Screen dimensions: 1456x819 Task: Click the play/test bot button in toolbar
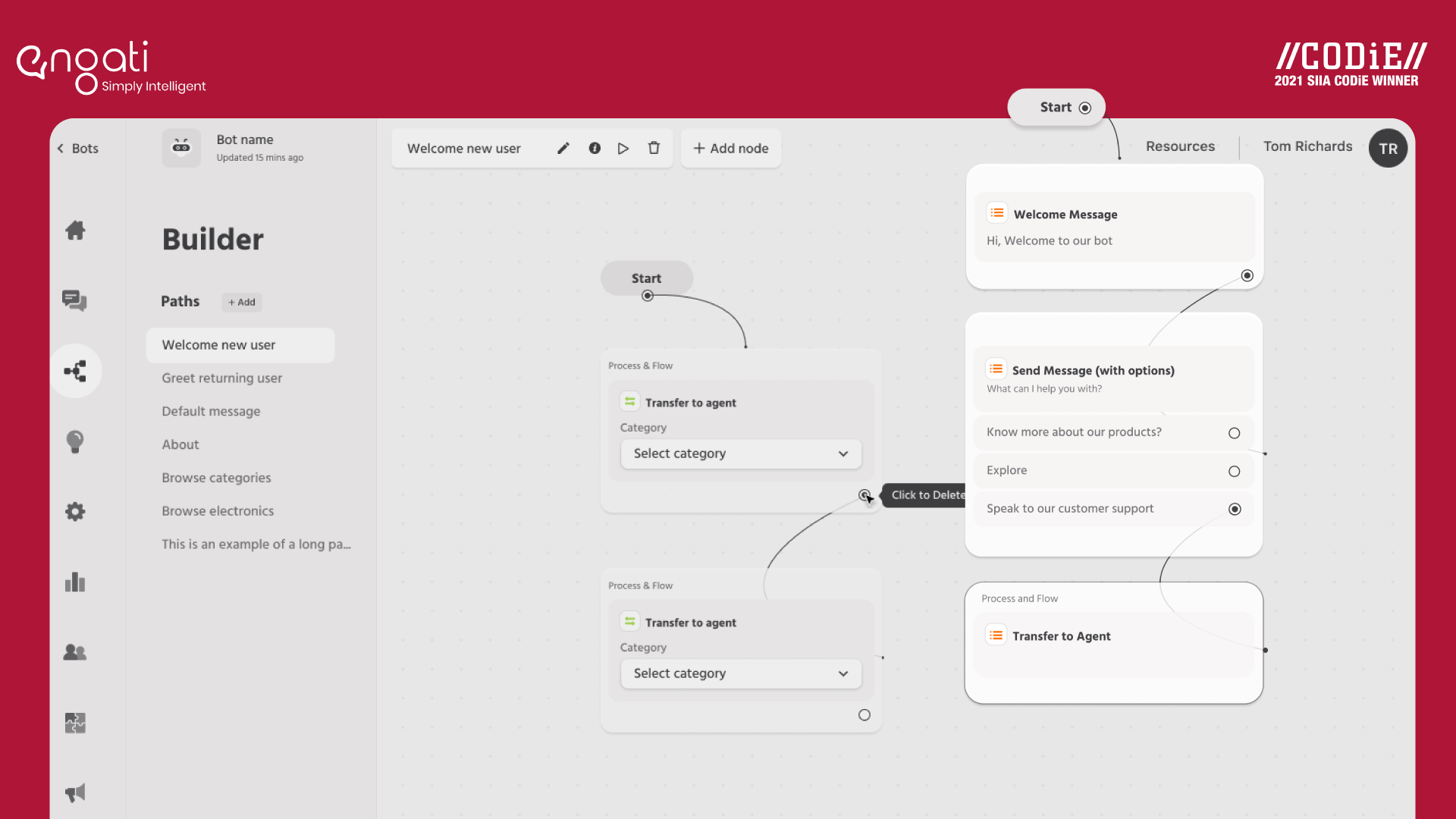tap(623, 149)
